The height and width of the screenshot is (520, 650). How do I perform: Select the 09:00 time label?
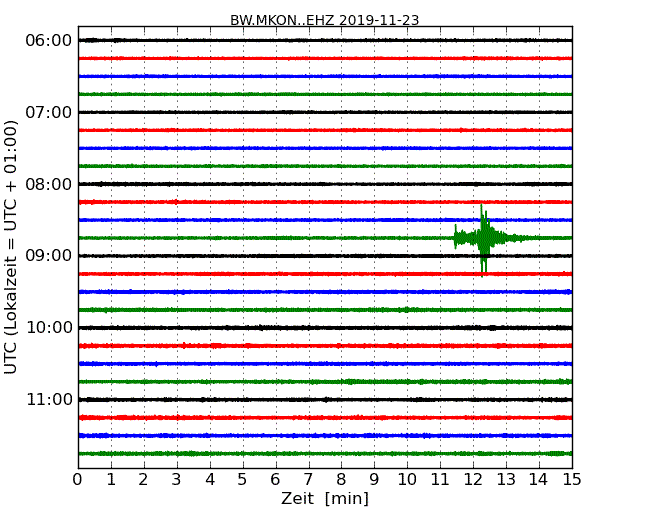[x=49, y=255]
